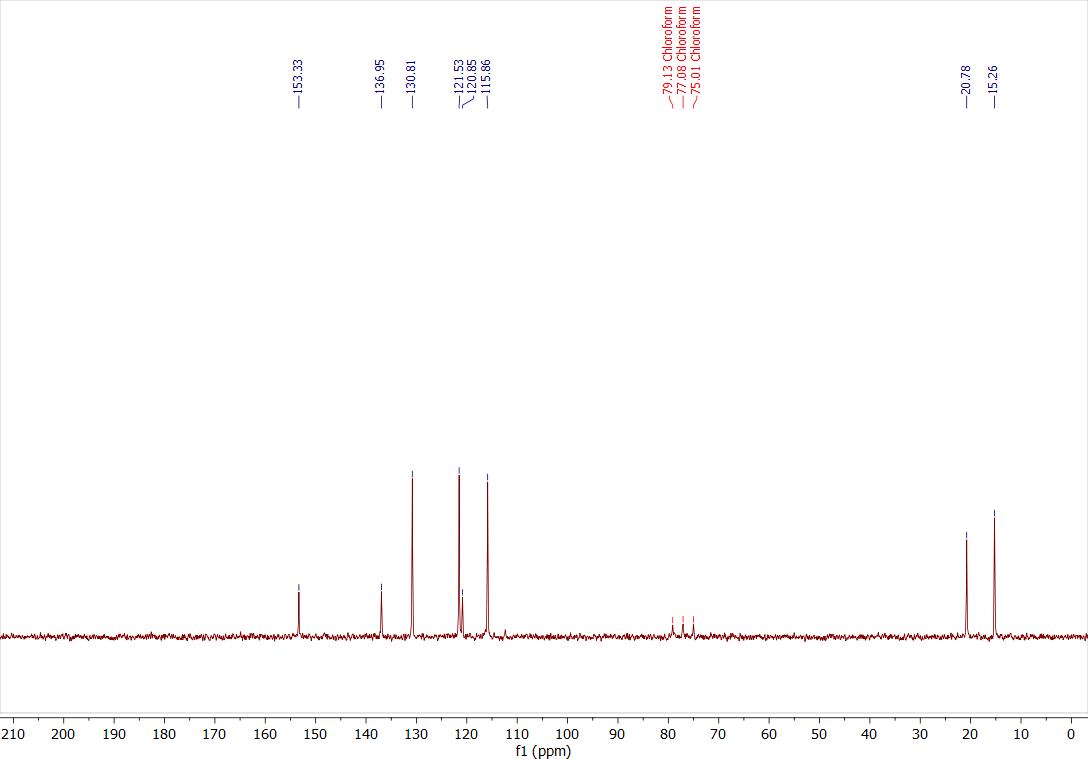Image resolution: width=1088 pixels, height=759 pixels.
Task: Click the small peak near 110 ppm
Action: click(504, 630)
